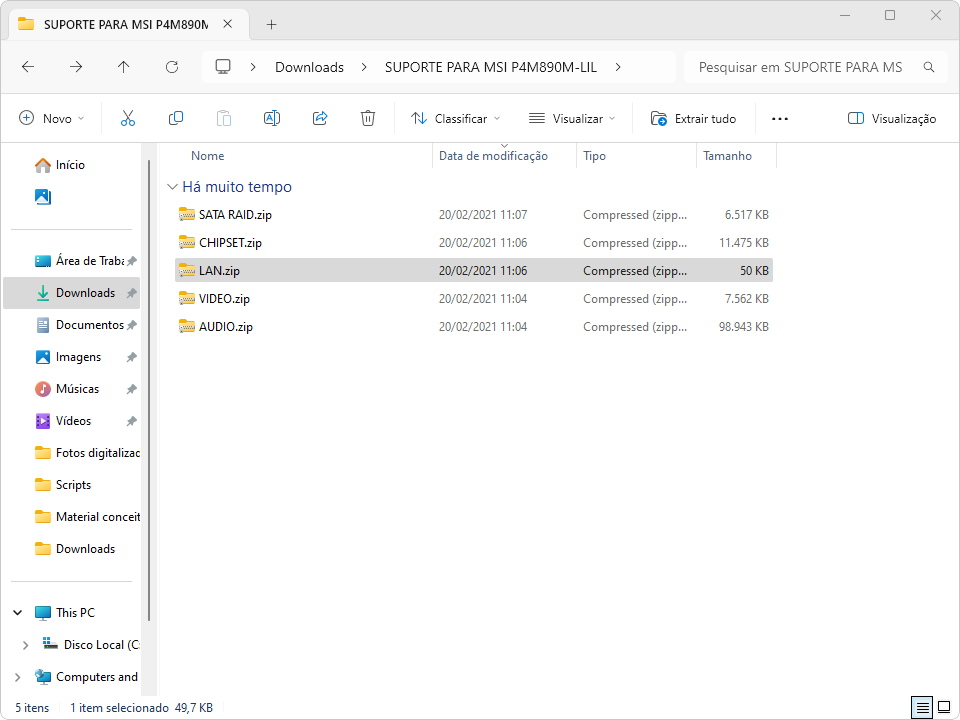Sort by Tamanho column header
Viewport: 960px width, 720px height.
(727, 156)
